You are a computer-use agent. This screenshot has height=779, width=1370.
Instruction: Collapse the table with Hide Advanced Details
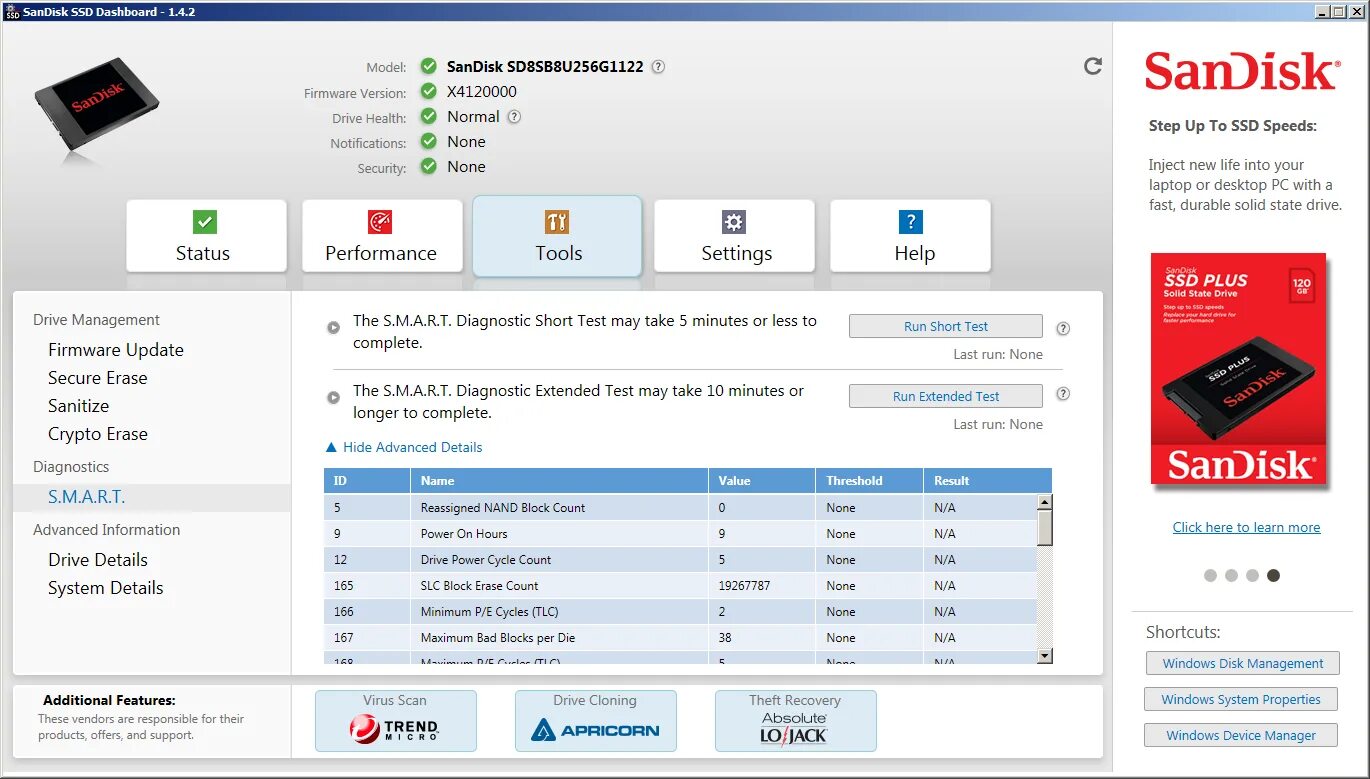coord(405,447)
